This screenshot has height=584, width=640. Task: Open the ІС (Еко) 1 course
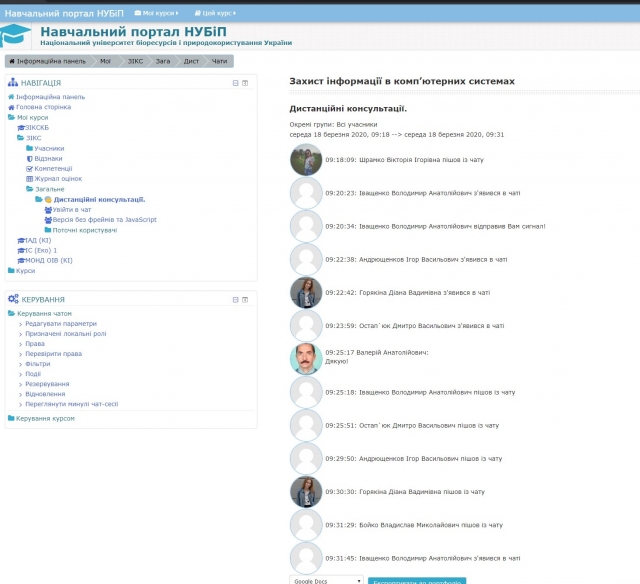click(41, 250)
